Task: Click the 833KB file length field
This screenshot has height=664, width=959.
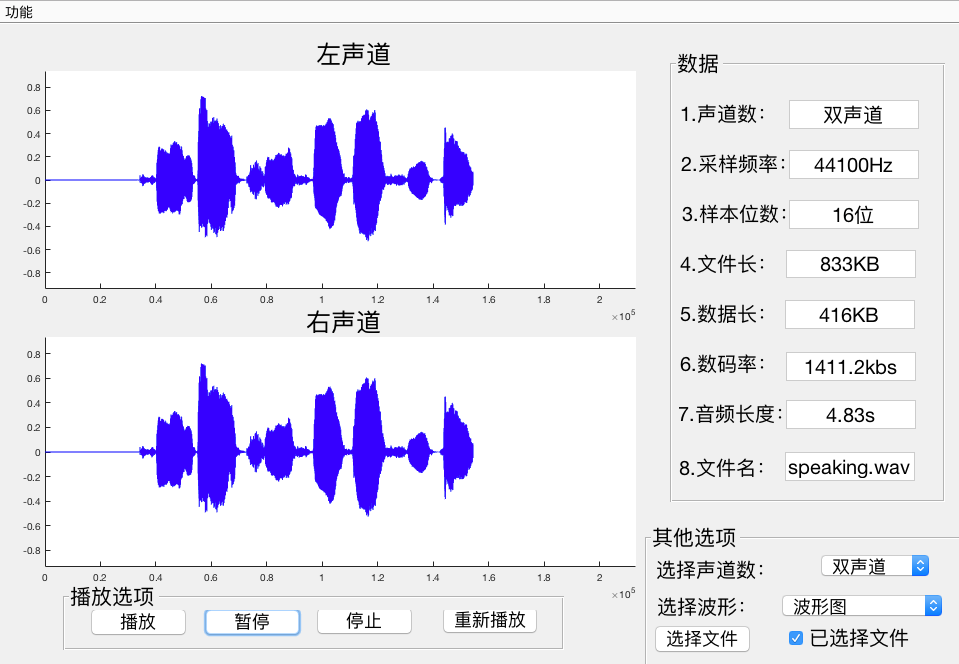Action: click(853, 264)
